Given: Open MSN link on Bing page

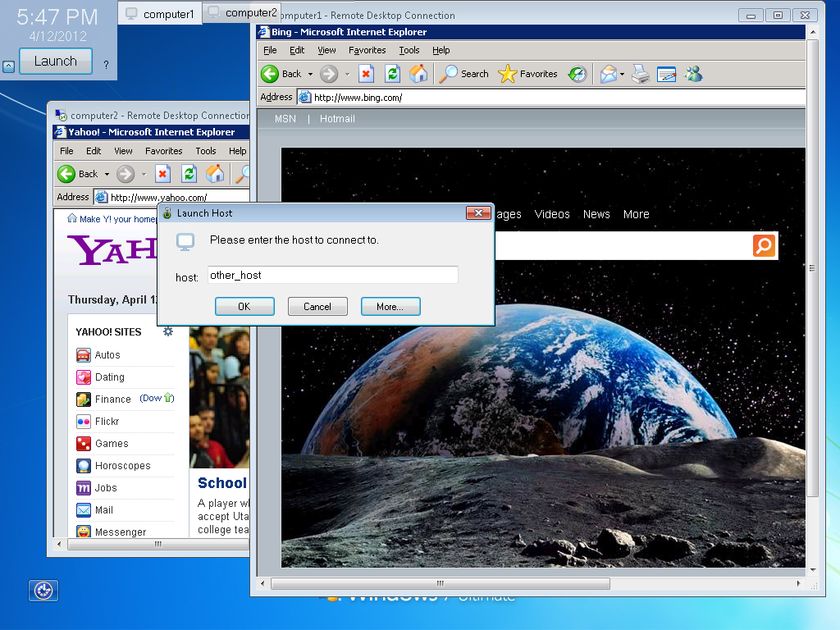Looking at the screenshot, I should point(285,119).
